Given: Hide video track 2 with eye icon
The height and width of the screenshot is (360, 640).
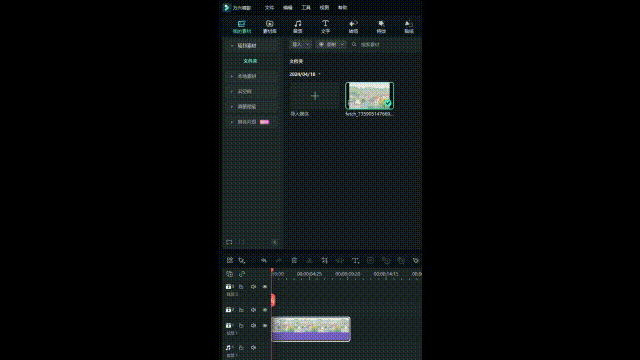Looking at the screenshot, I should pos(265,310).
